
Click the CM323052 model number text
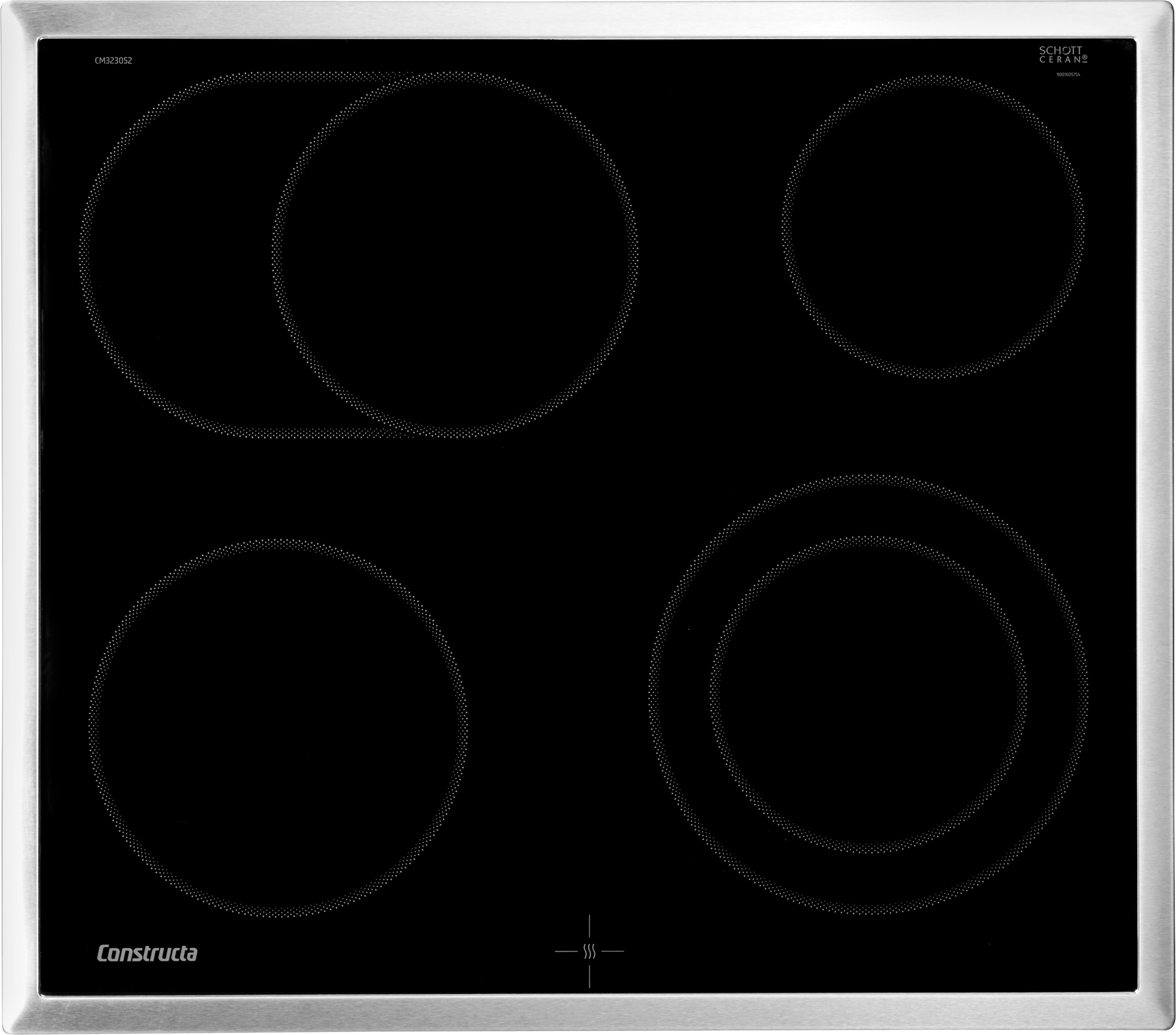pyautogui.click(x=113, y=60)
